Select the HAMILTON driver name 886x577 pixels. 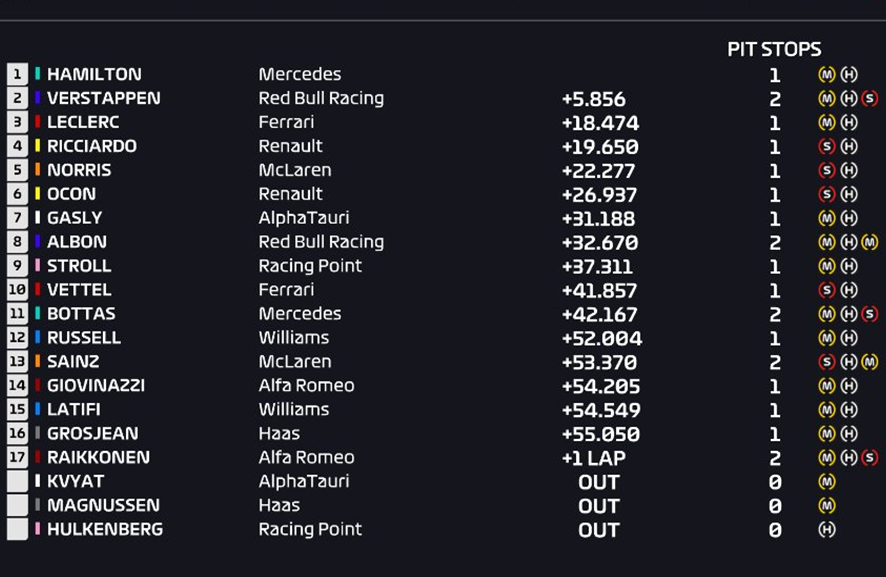pyautogui.click(x=94, y=74)
